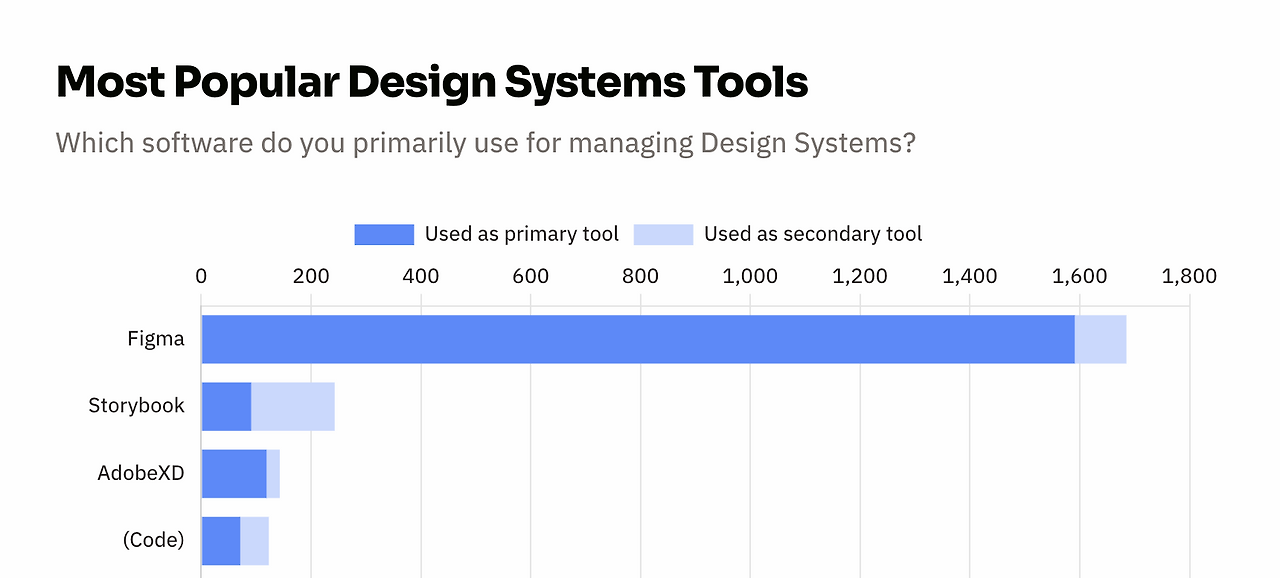This screenshot has width=1280, height=578.
Task: Click the '1,000' axis tick label
Action: click(750, 277)
